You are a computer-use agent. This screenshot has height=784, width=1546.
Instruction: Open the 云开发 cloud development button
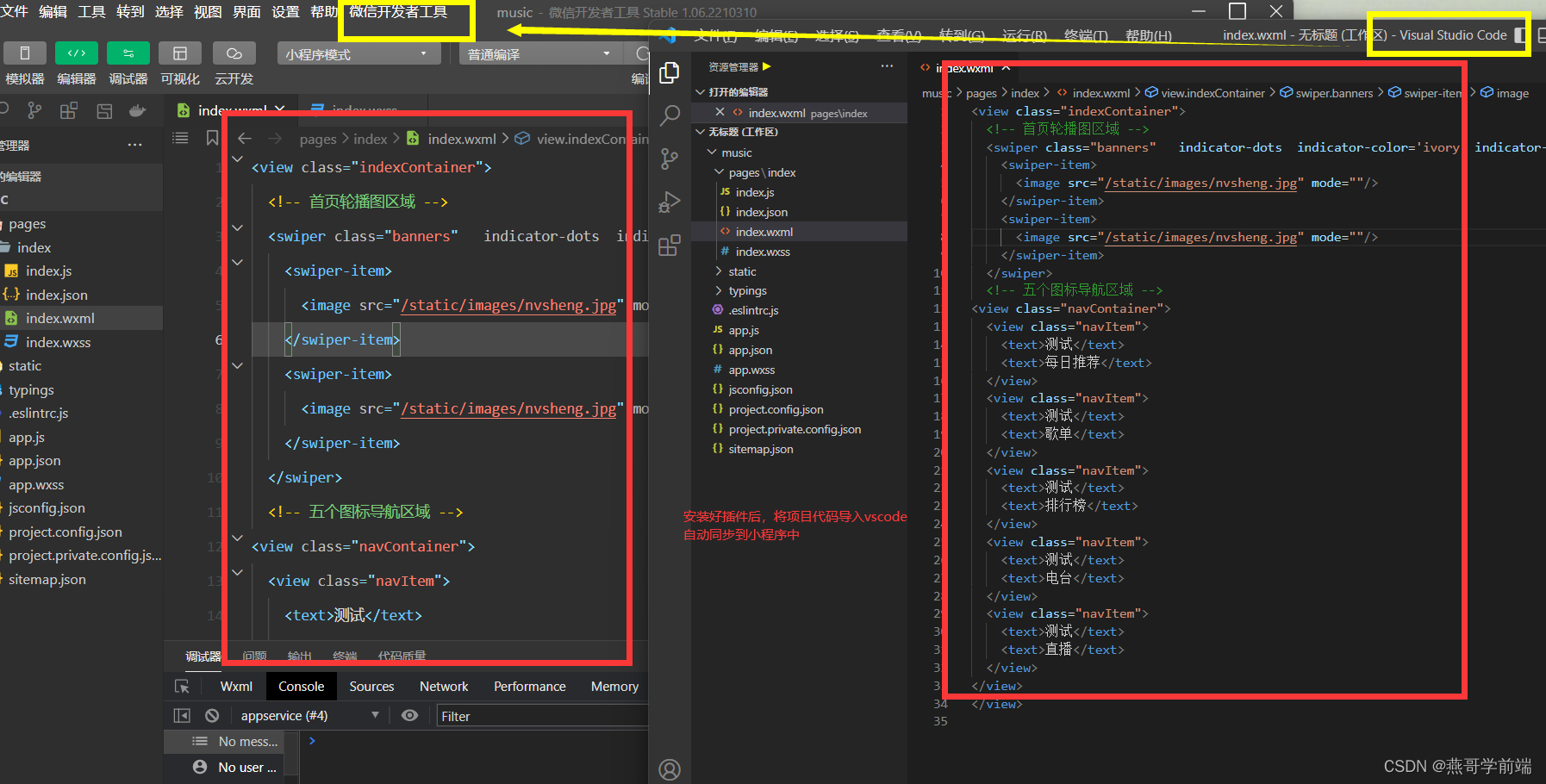[x=234, y=53]
